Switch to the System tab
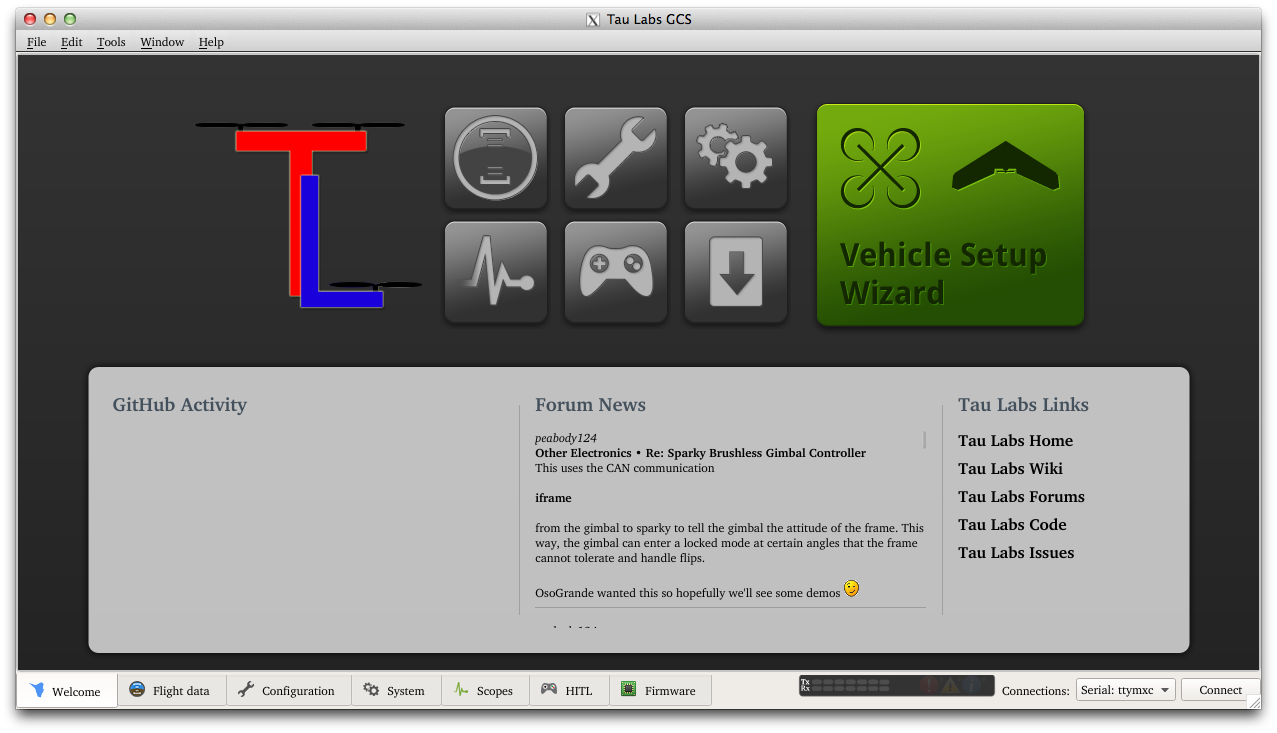This screenshot has width=1277, height=733. 396,691
